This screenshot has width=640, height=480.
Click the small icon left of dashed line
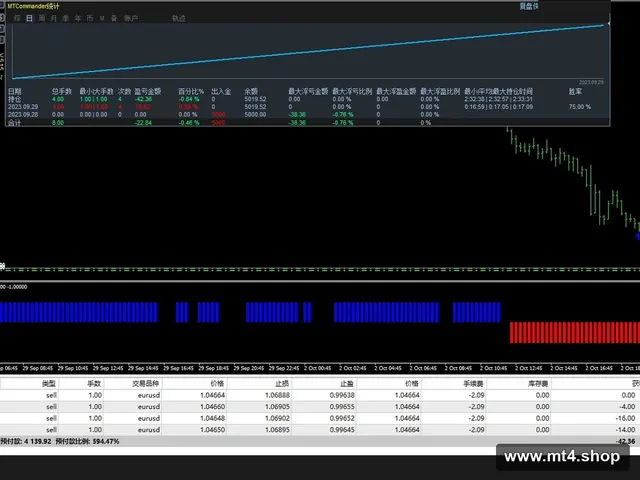(2, 267)
